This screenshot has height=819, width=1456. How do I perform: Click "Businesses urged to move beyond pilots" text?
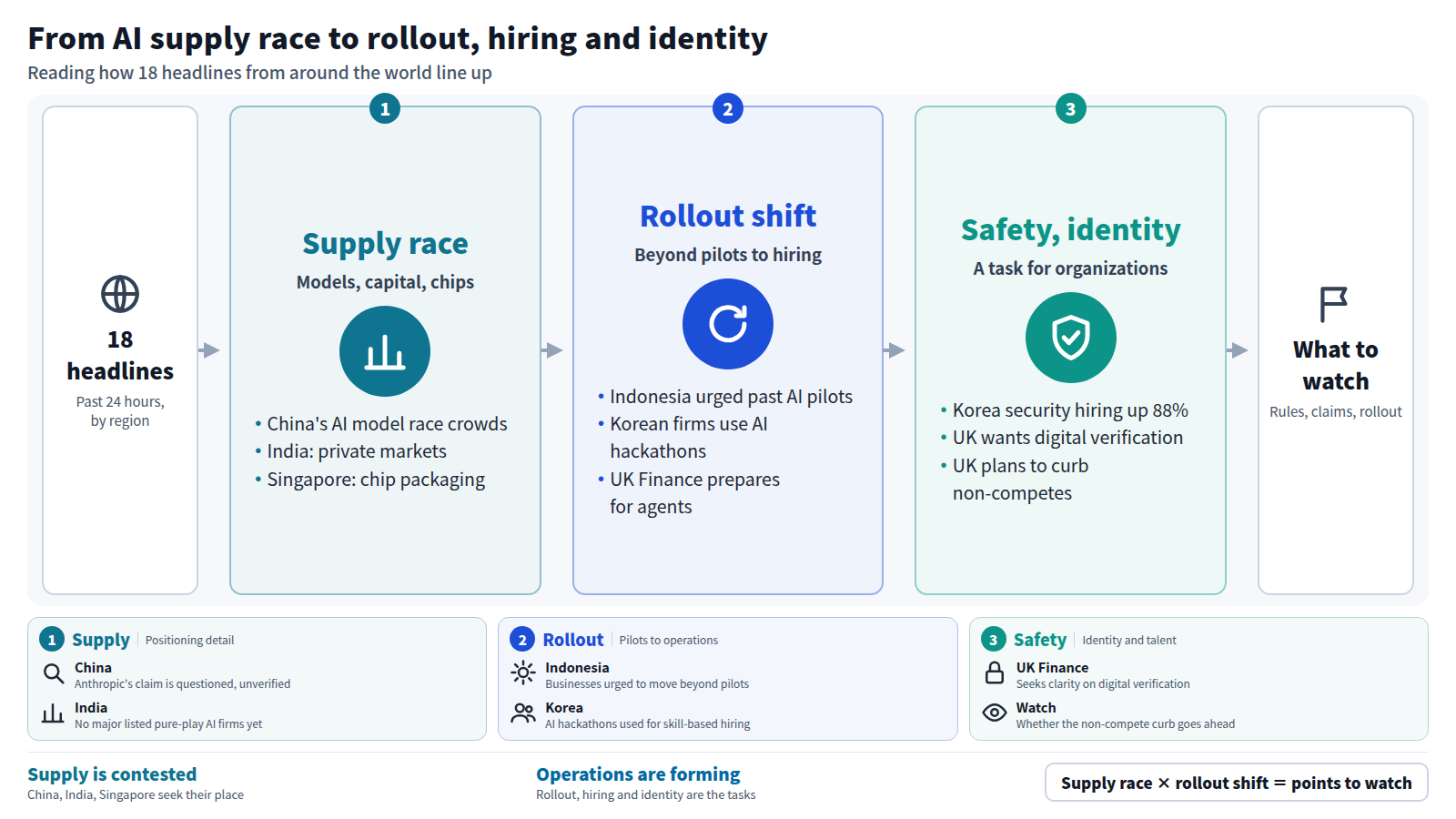[x=647, y=684]
